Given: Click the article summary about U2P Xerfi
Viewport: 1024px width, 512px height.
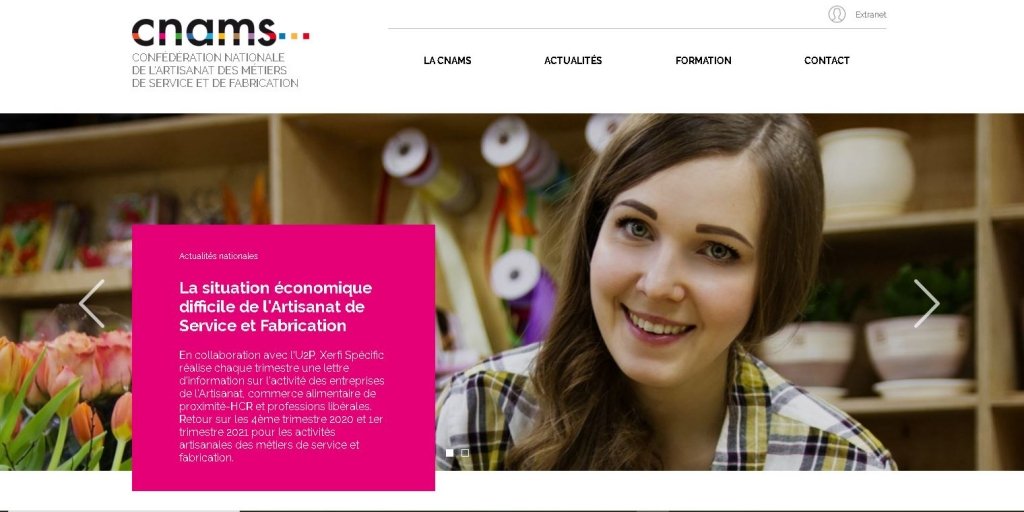Looking at the screenshot, I should coord(281,406).
